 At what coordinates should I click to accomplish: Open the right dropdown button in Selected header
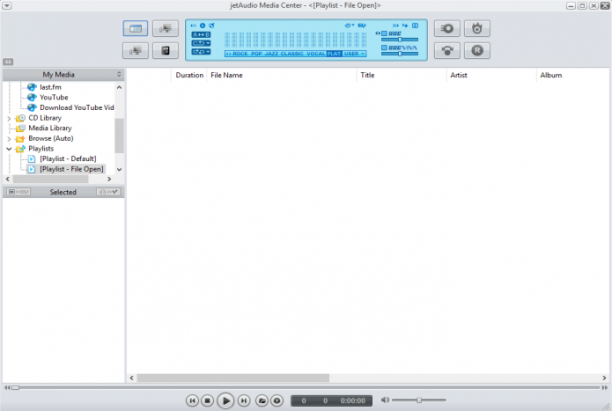click(x=108, y=192)
